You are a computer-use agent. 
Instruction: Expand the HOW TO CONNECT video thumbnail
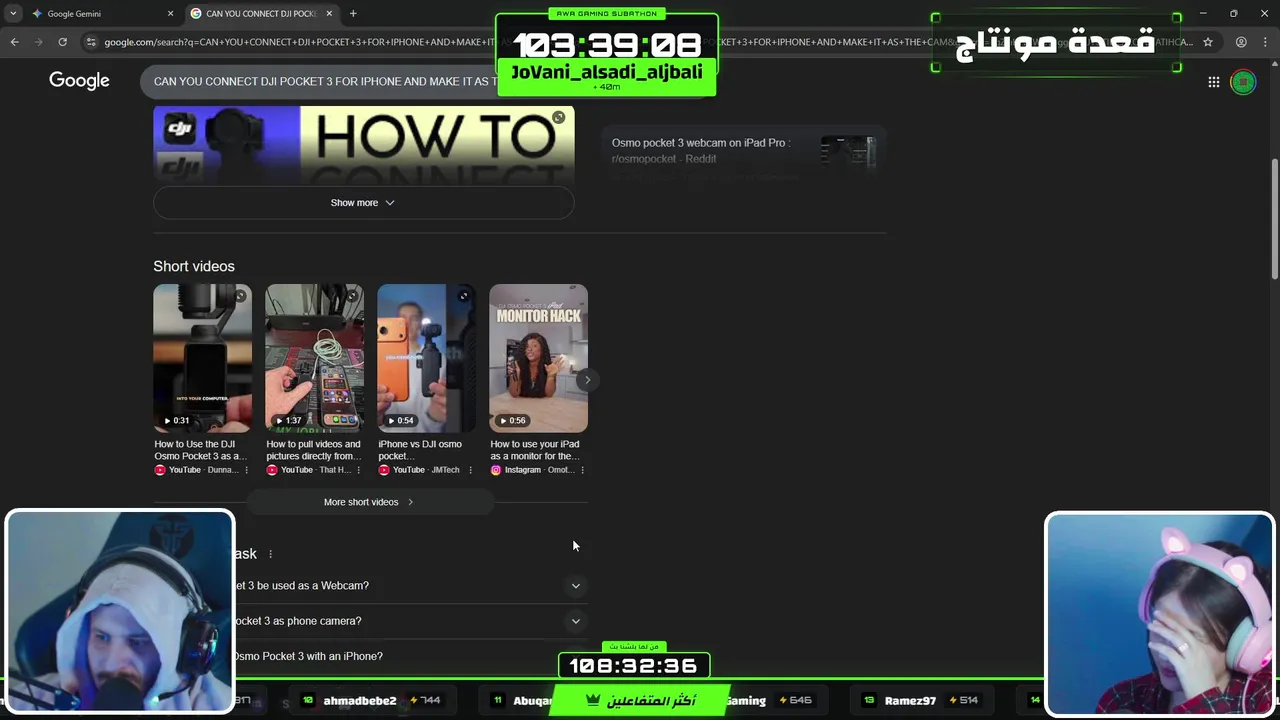(559, 118)
